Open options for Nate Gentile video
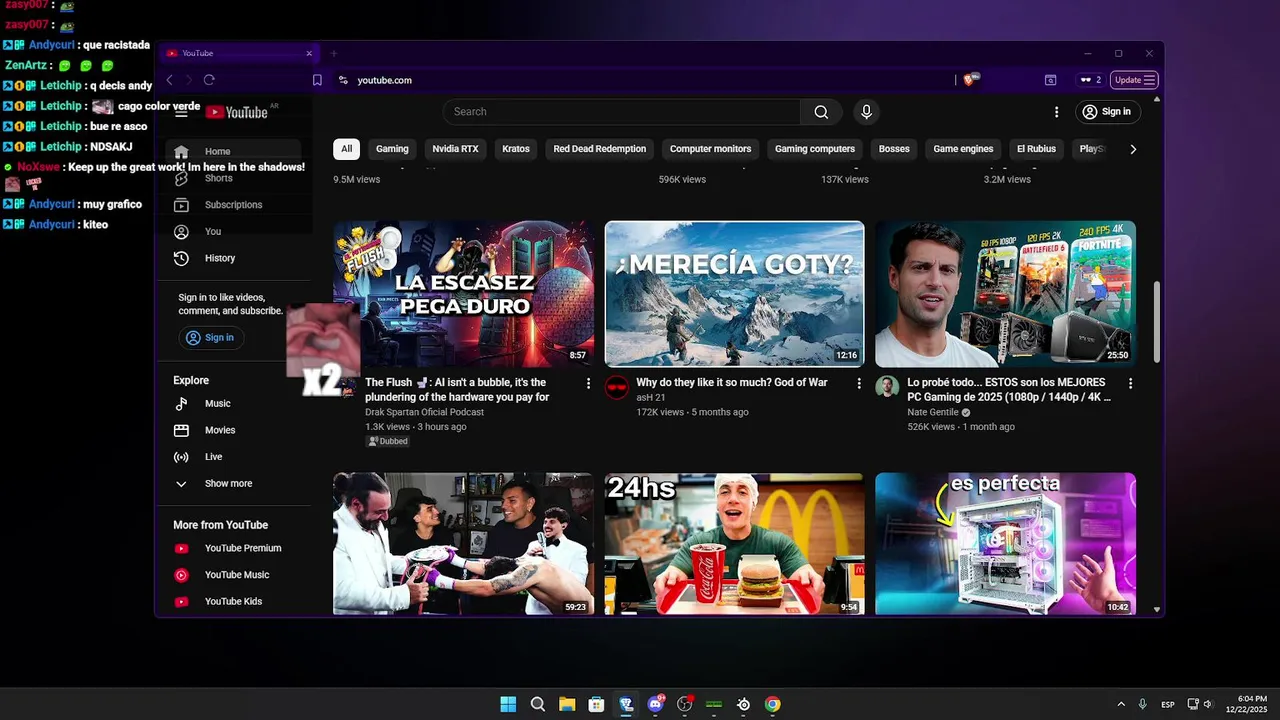The width and height of the screenshot is (1280, 720). [x=1130, y=383]
